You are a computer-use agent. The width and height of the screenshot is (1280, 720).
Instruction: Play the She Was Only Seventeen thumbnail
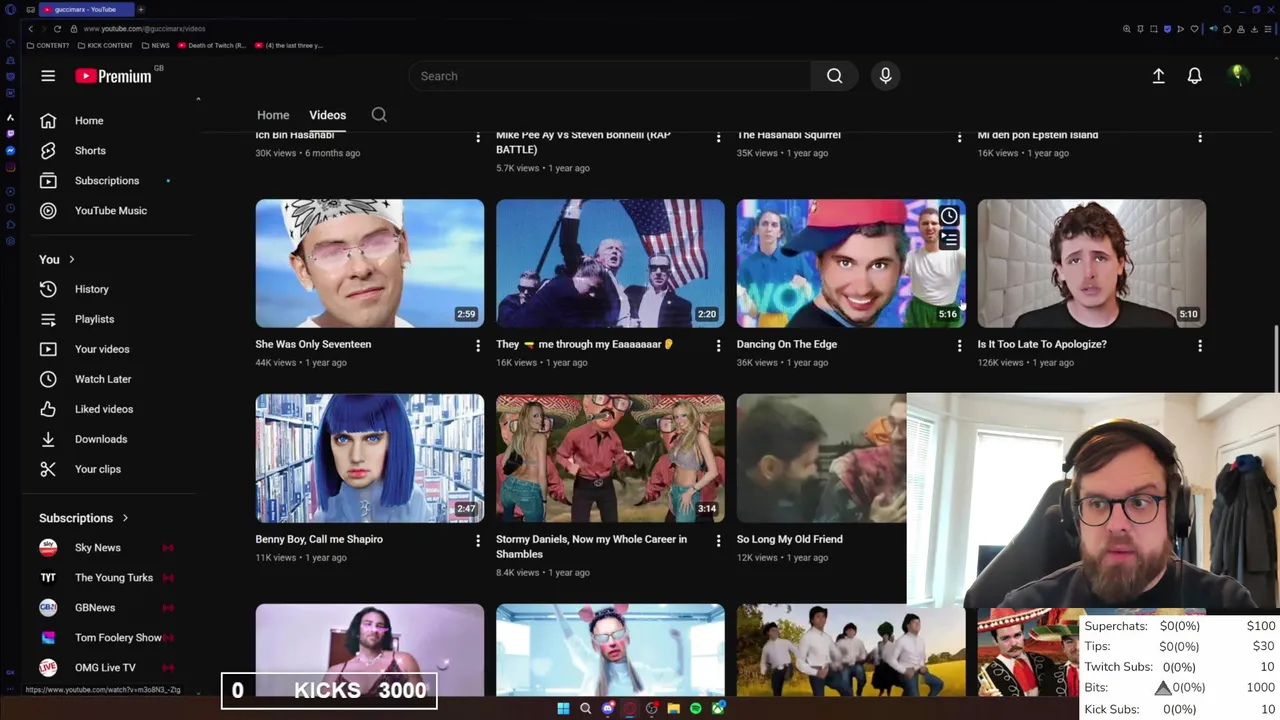tap(369, 264)
